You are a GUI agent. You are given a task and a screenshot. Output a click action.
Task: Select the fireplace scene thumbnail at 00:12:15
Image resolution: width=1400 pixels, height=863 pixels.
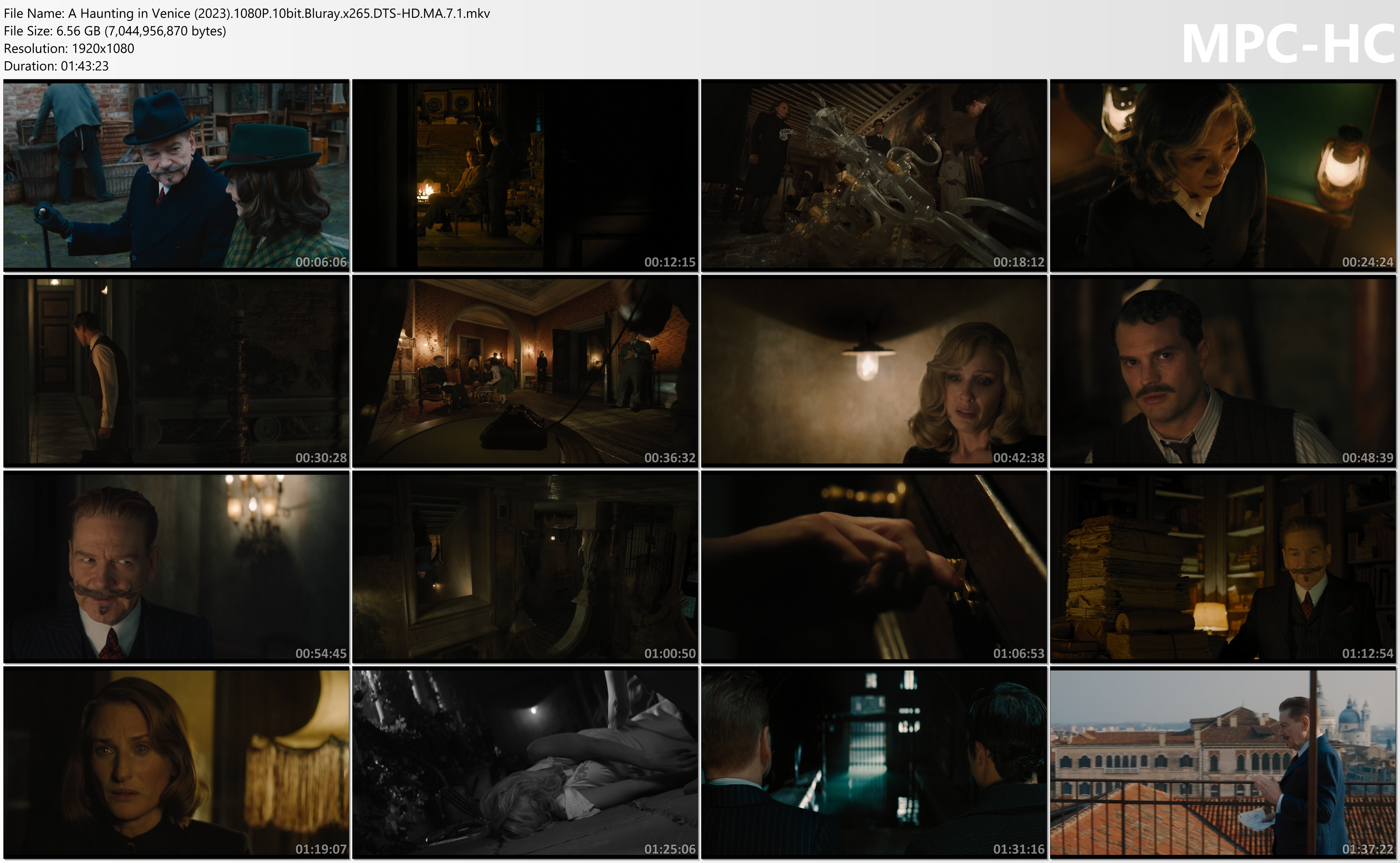point(525,175)
